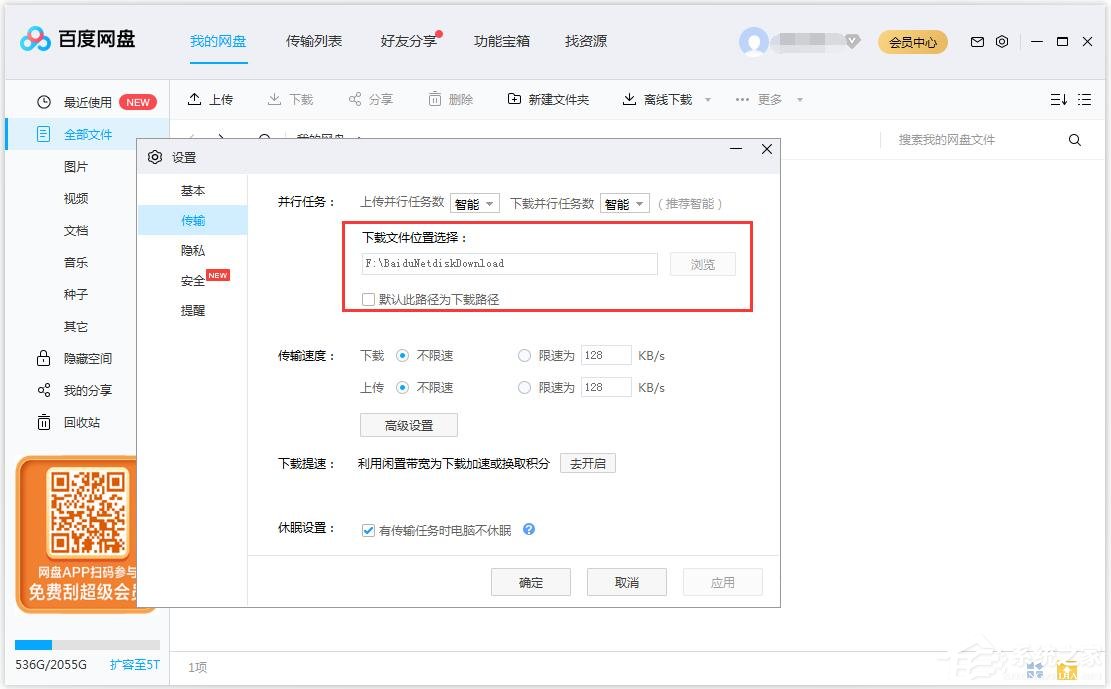
Task: Open 离线下载 (Offline Download)
Action: click(x=659, y=99)
